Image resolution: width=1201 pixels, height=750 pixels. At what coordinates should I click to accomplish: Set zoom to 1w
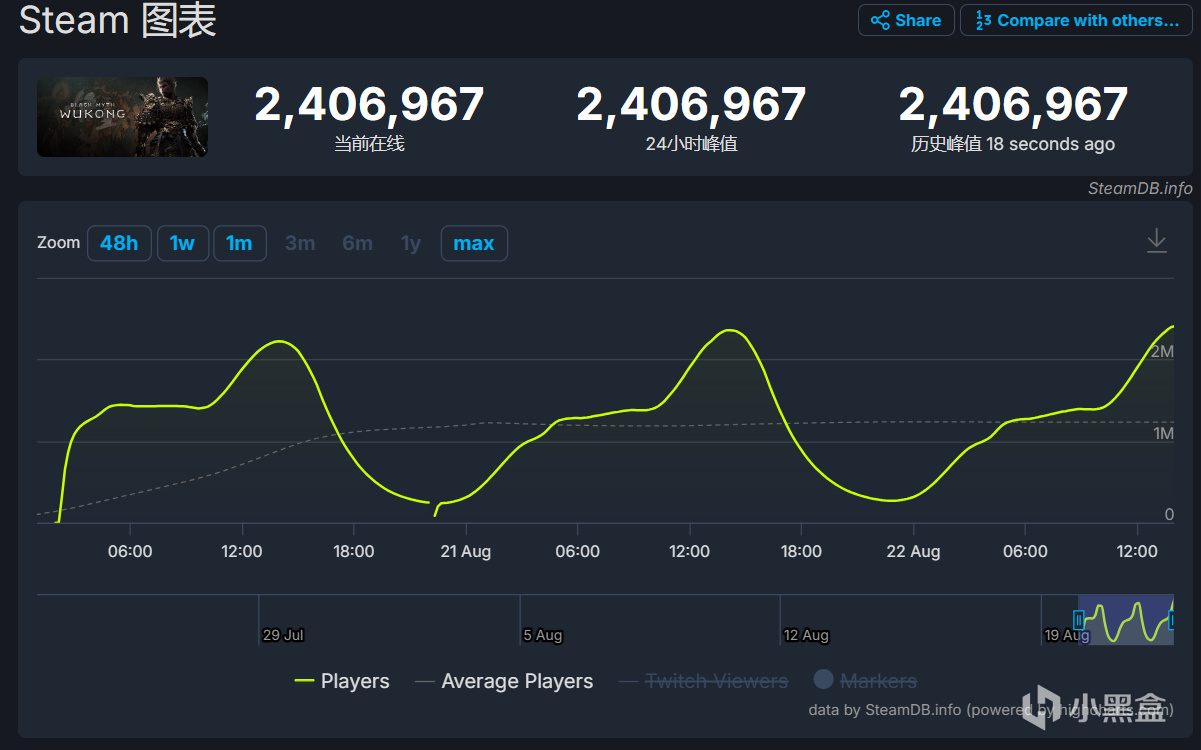[182, 243]
